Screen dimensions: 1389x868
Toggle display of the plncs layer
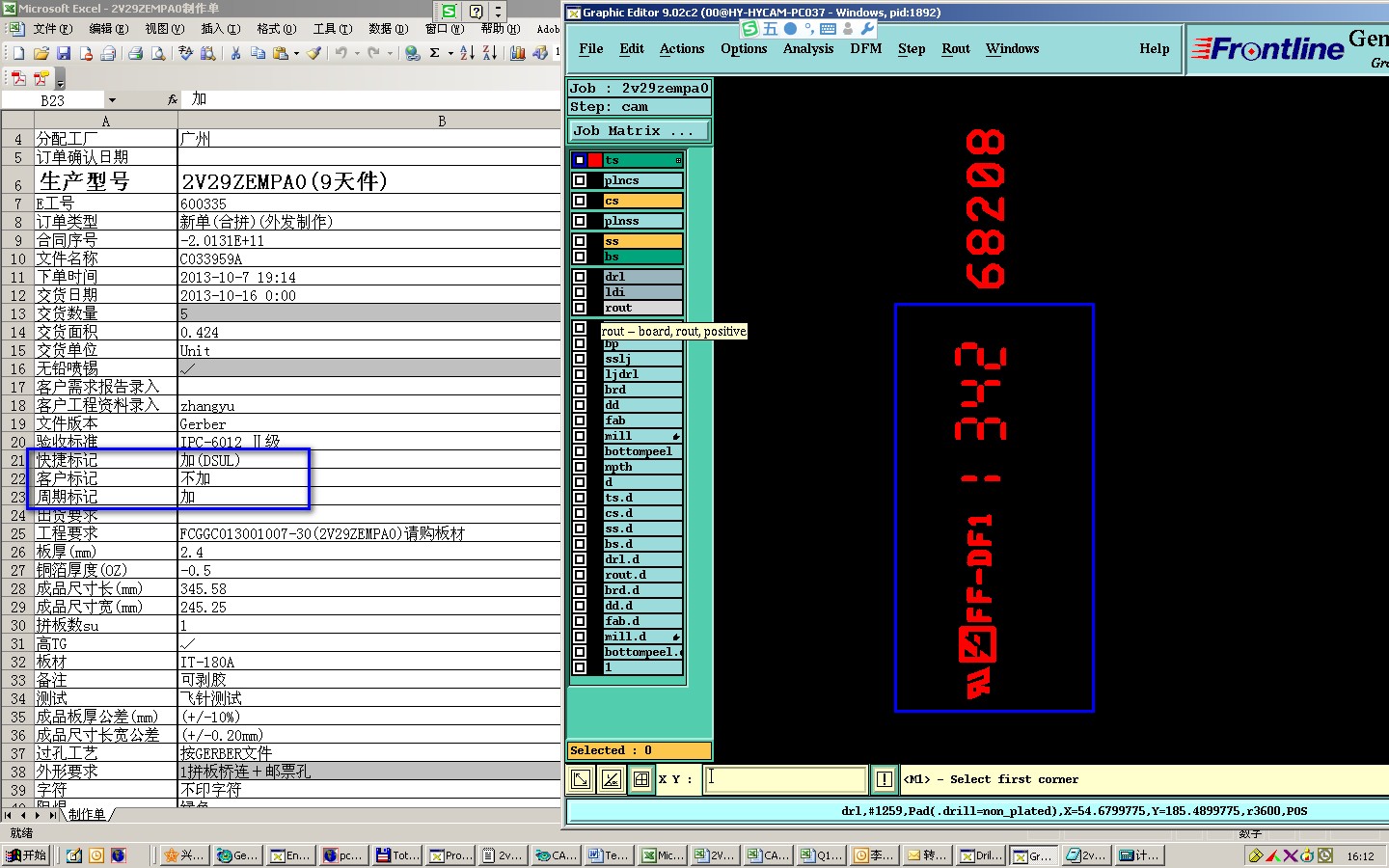580,180
